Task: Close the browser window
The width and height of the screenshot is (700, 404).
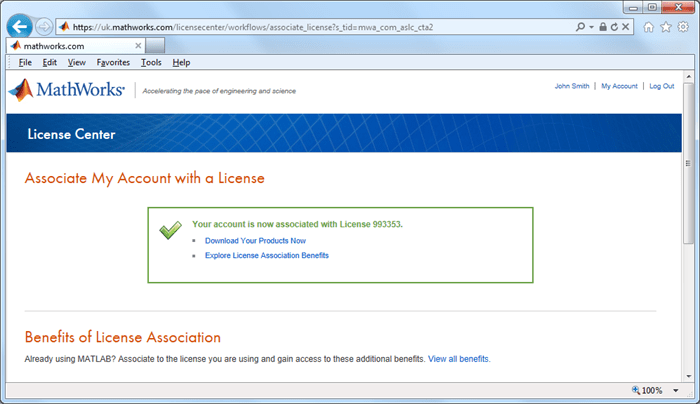Action: 678,7
